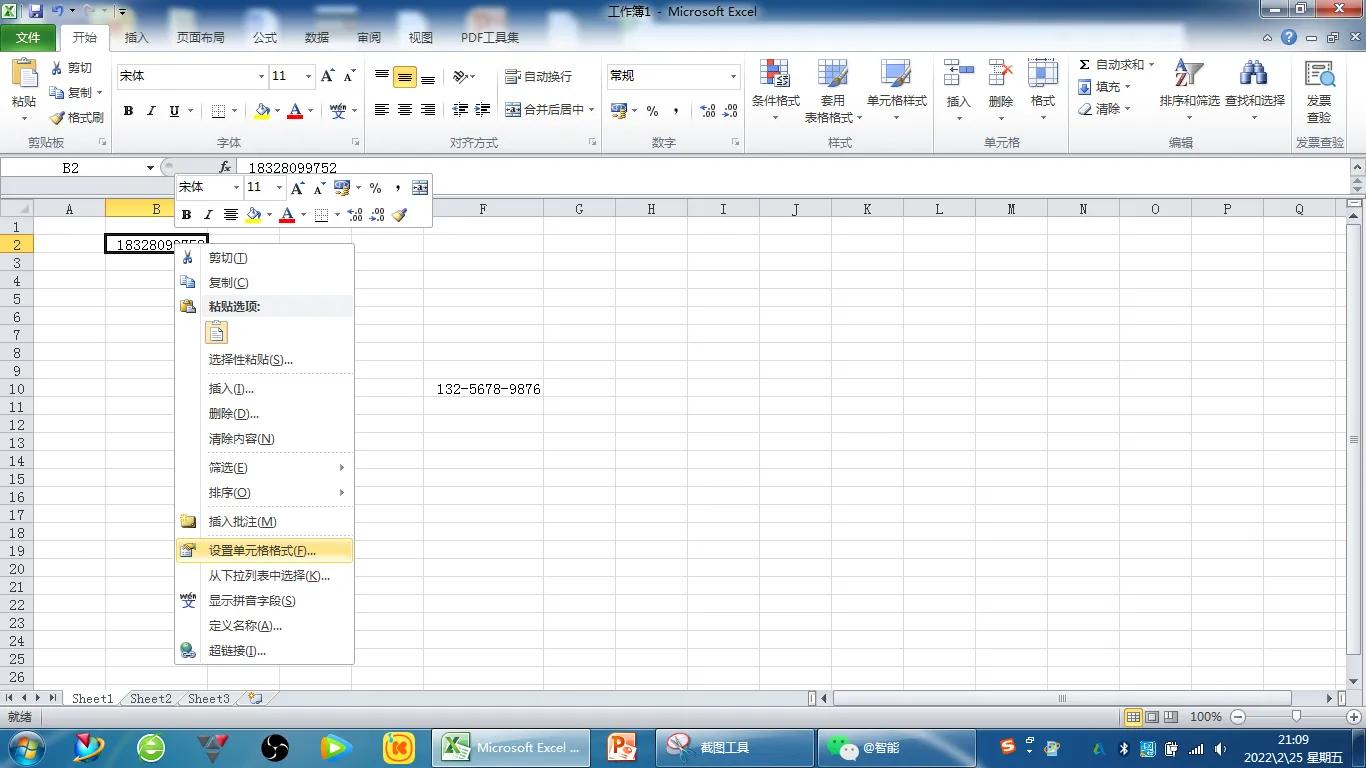
Task: Toggle middle vertical alignment in ribbon
Action: click(x=404, y=77)
